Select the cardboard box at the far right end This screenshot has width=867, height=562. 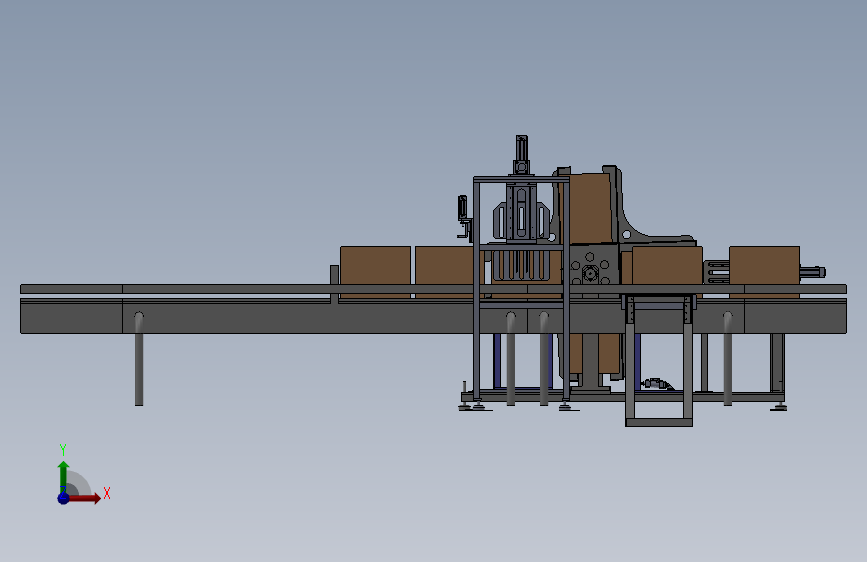point(764,266)
